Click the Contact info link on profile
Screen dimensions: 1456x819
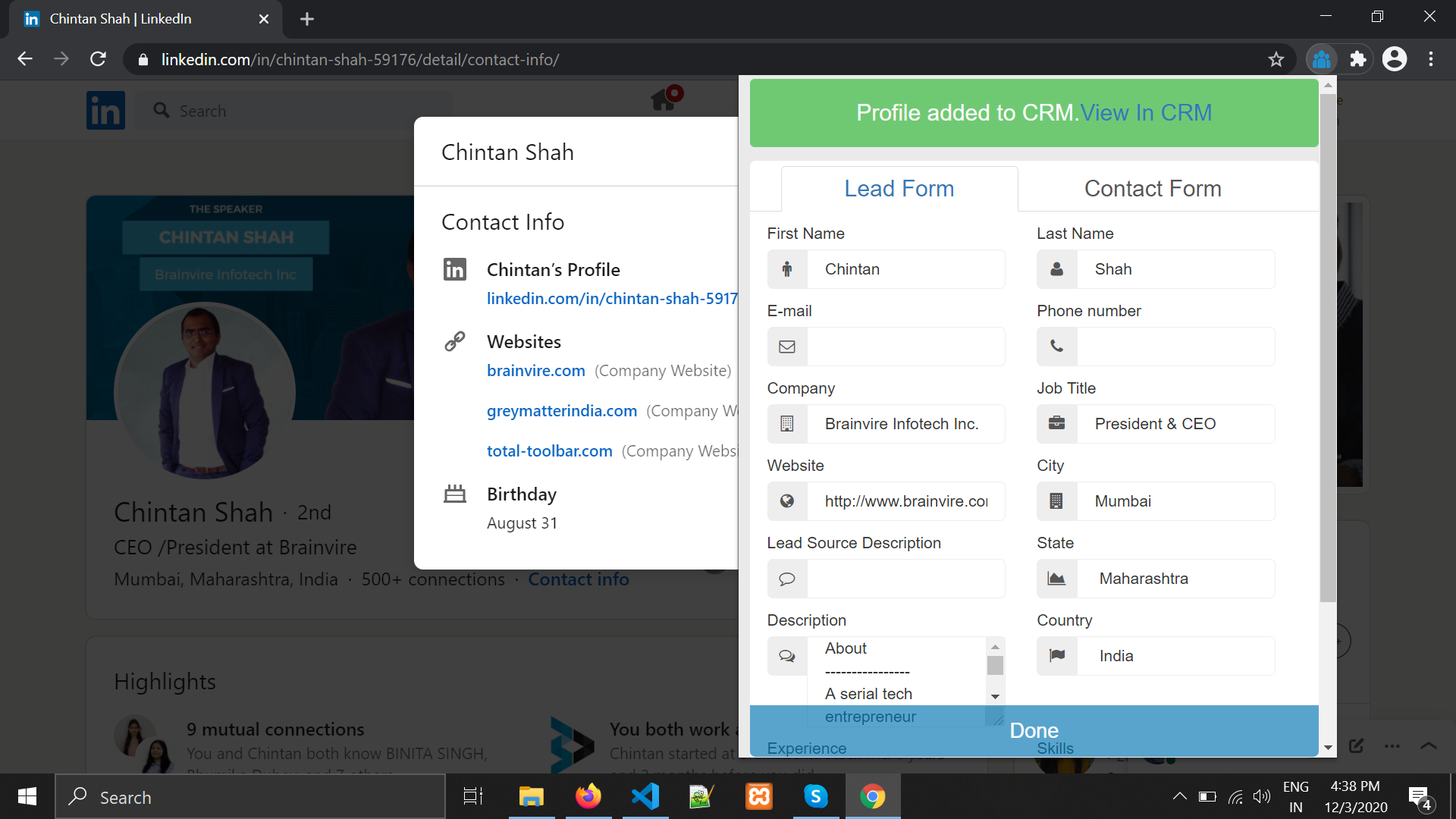[579, 579]
